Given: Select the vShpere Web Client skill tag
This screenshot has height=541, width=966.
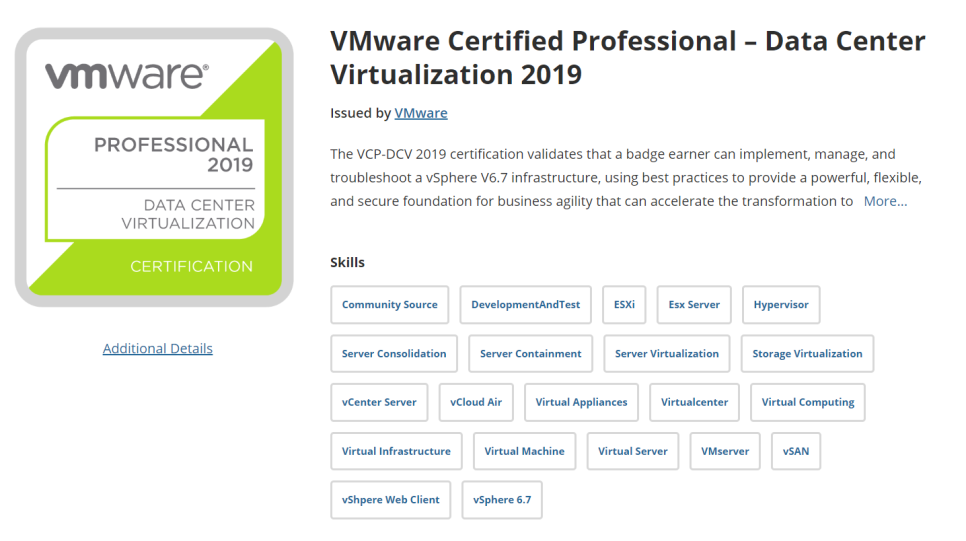Looking at the screenshot, I should tap(391, 500).
